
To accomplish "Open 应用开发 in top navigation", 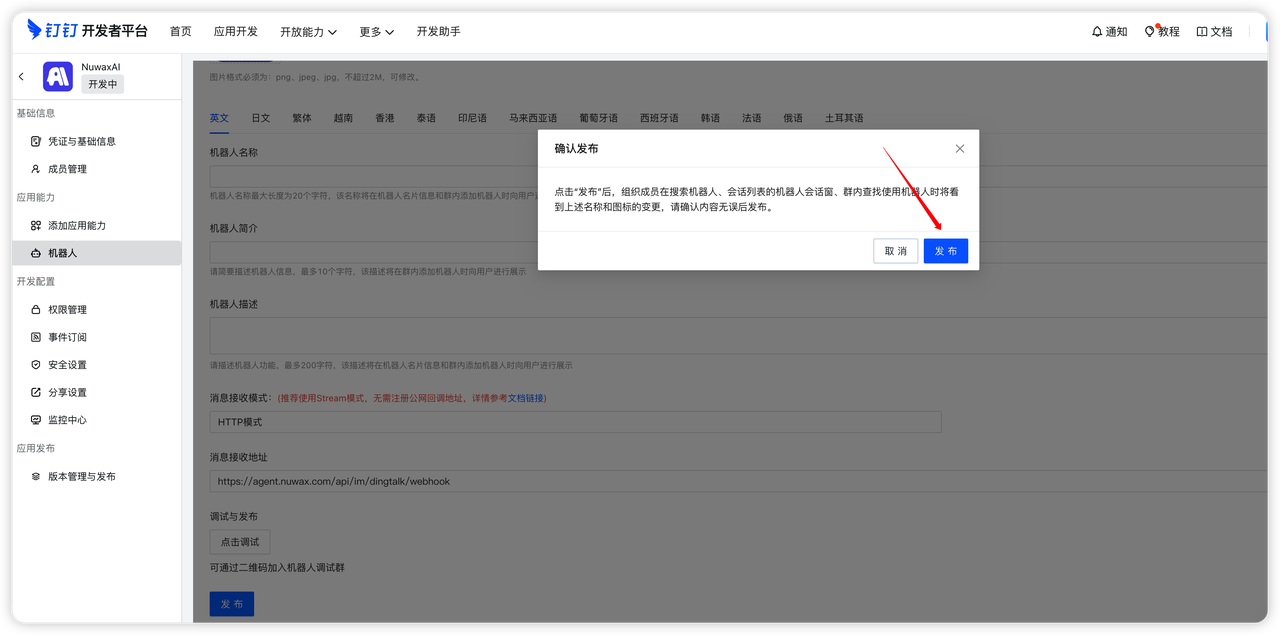I will [236, 32].
